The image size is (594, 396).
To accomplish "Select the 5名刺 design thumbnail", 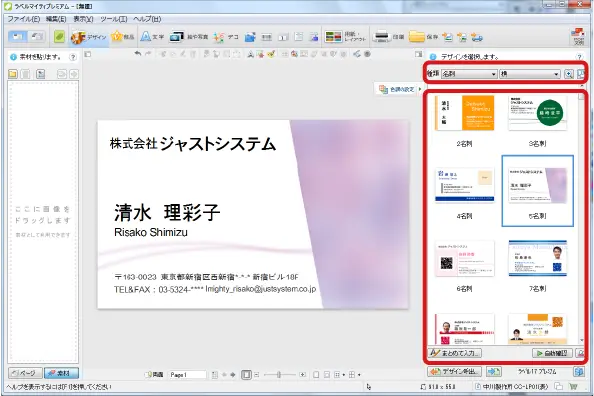I will point(538,191).
